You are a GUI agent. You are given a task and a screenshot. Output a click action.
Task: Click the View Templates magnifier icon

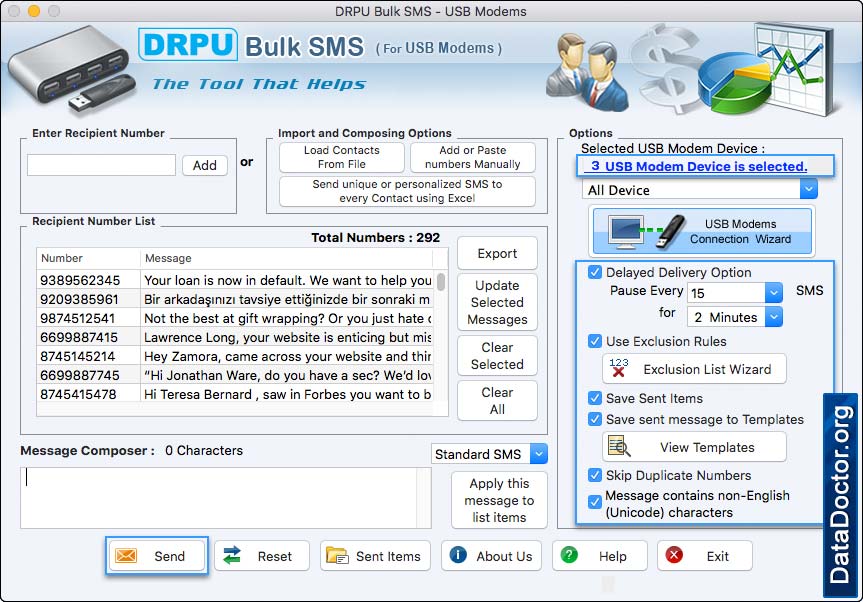(x=619, y=447)
